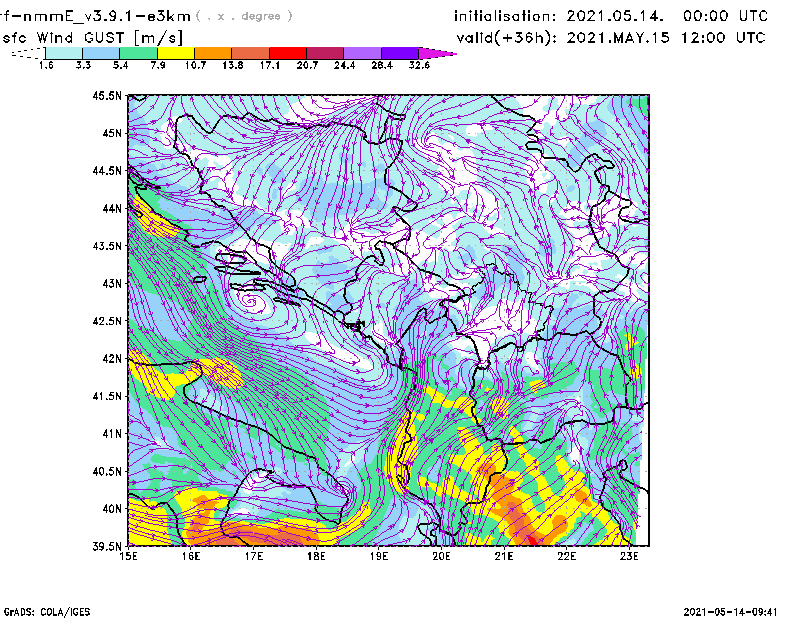This screenshot has height=618, width=800.
Task: Click the legend value 3.3
Action: 83,65
